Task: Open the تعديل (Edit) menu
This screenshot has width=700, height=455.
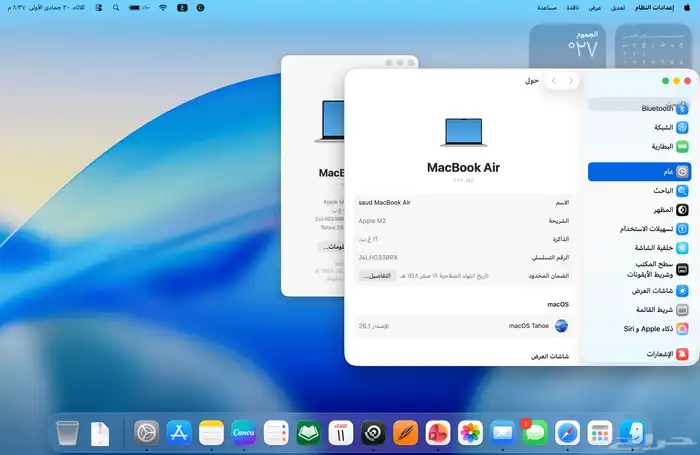Action: 618,8
